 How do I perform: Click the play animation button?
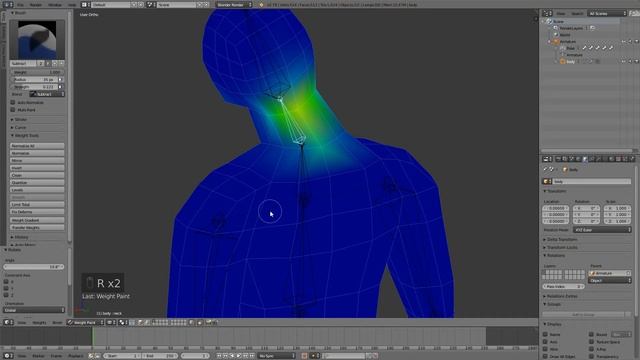(239, 356)
